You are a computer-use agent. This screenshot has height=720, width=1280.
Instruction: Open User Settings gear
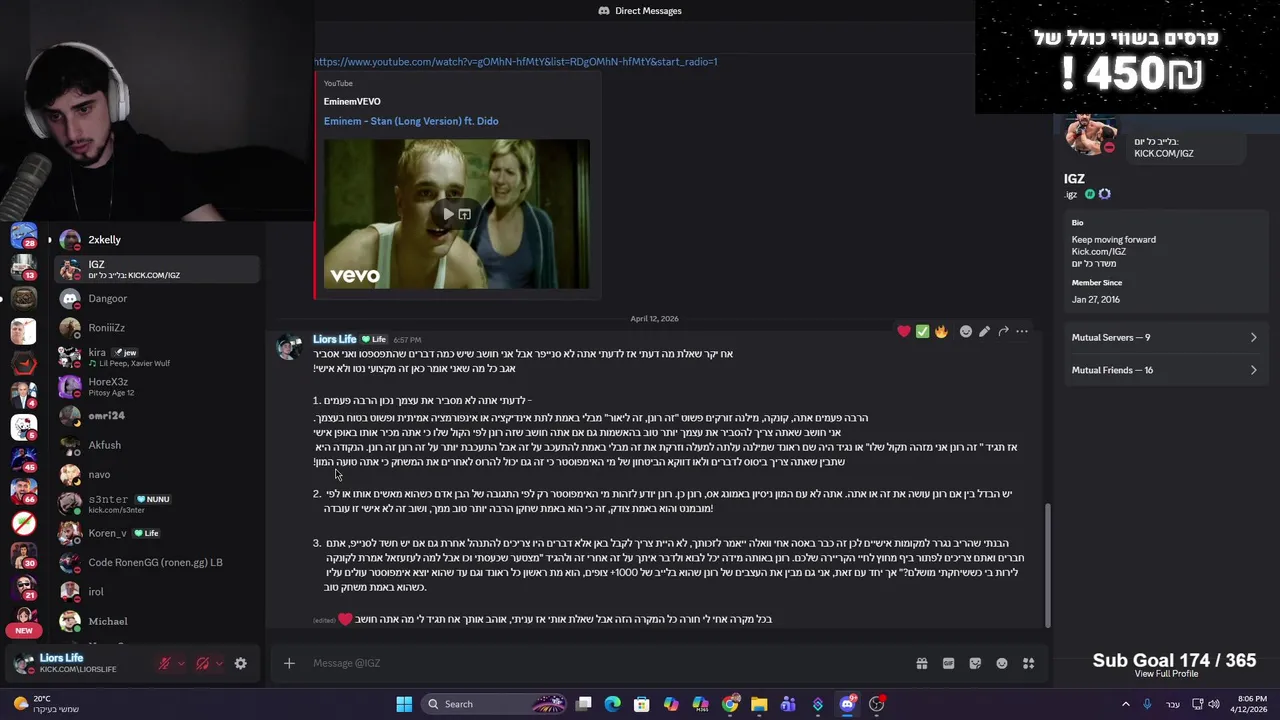pos(240,663)
